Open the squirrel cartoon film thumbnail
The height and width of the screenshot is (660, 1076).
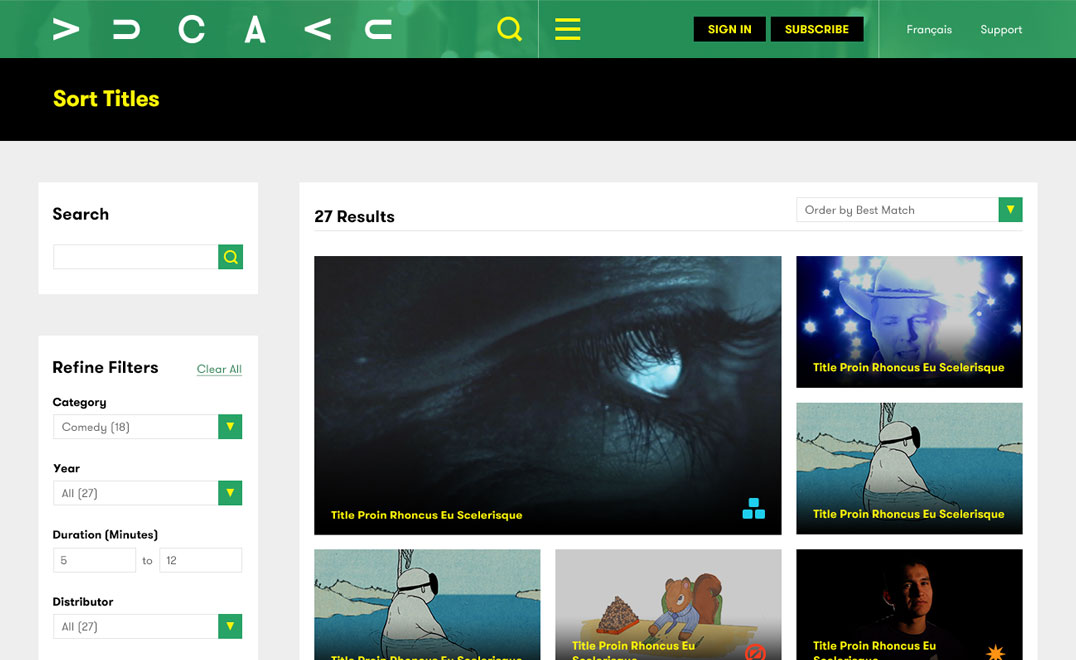pyautogui.click(x=668, y=604)
